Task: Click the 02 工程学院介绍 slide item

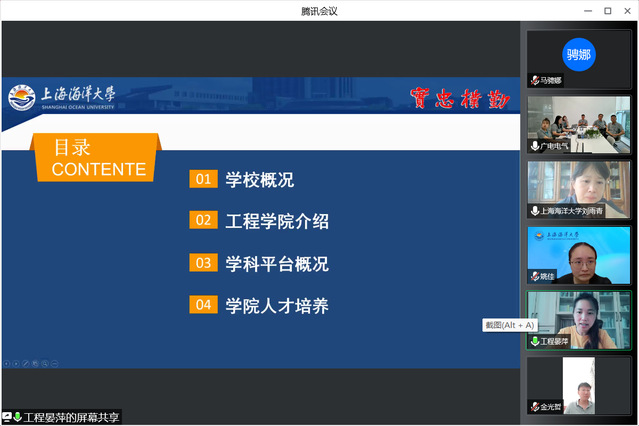Action: pos(259,221)
